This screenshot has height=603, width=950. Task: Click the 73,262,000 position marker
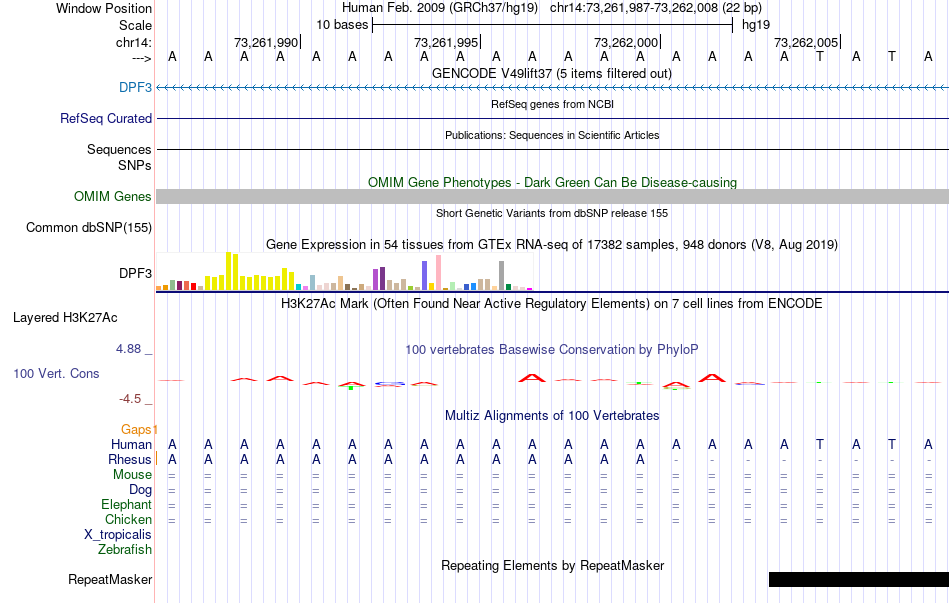(x=626, y=42)
